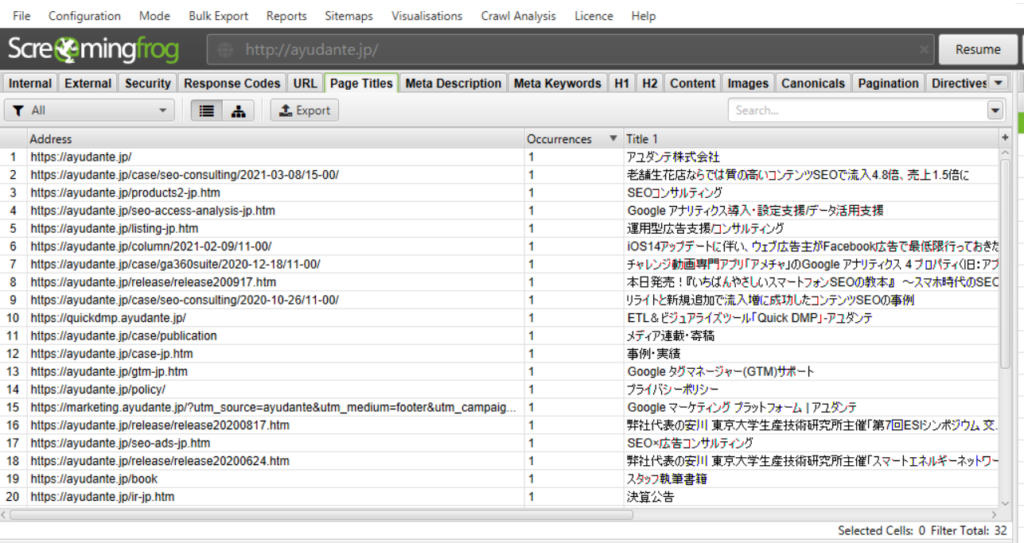This screenshot has height=543, width=1024.
Task: Open the Bulk Export menu
Action: click(218, 16)
